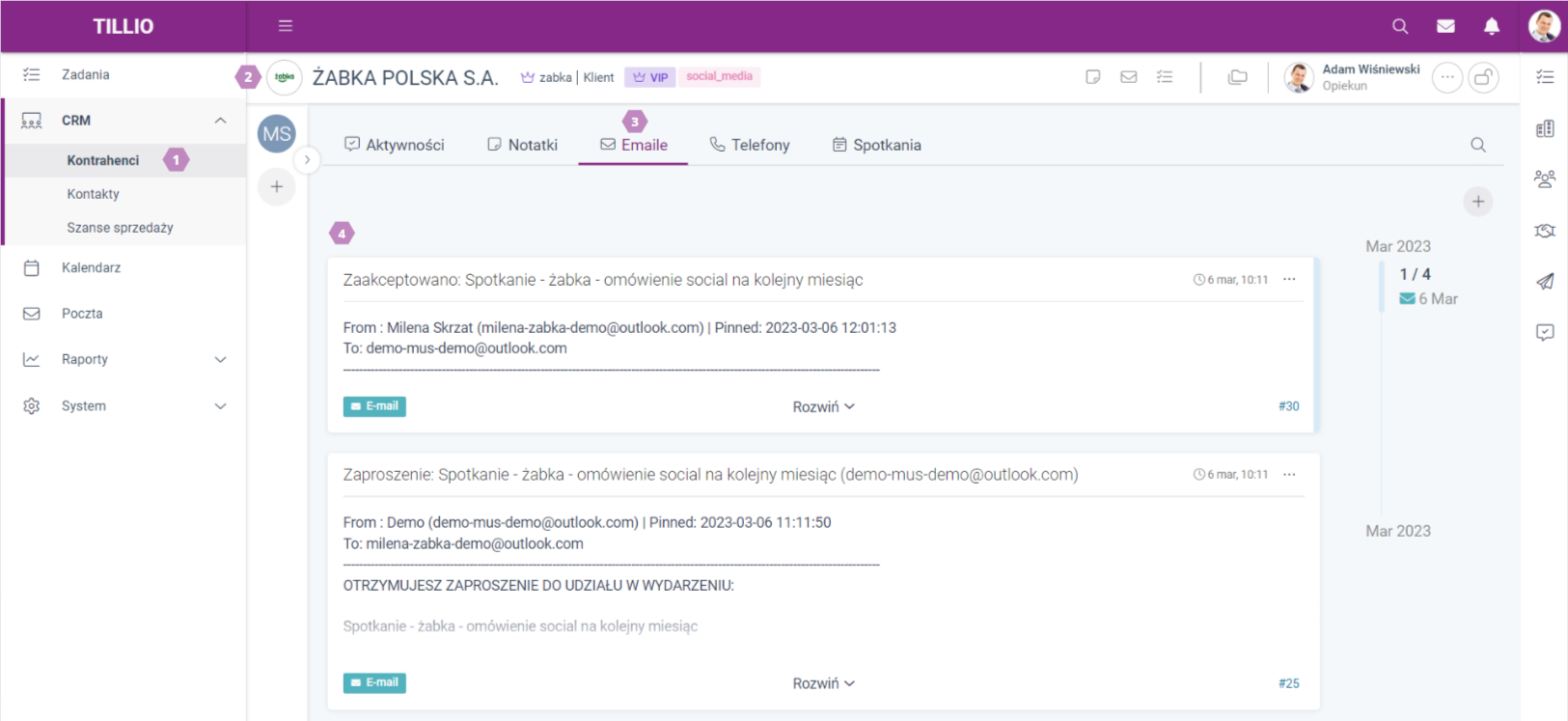Open email reference #25 link
Screen dimensions: 1568x721
[1289, 683]
